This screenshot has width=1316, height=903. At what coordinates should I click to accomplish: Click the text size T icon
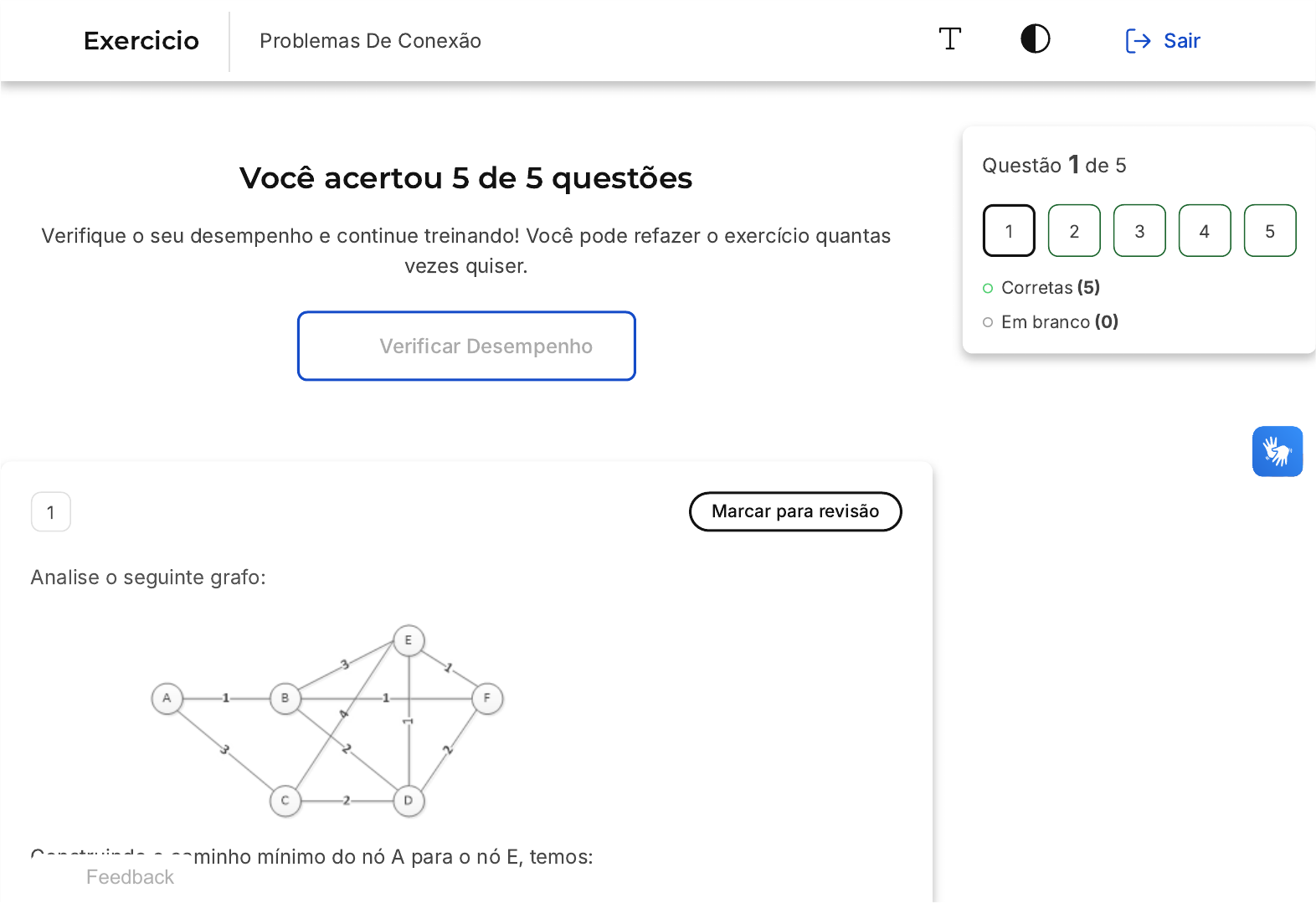(x=949, y=39)
